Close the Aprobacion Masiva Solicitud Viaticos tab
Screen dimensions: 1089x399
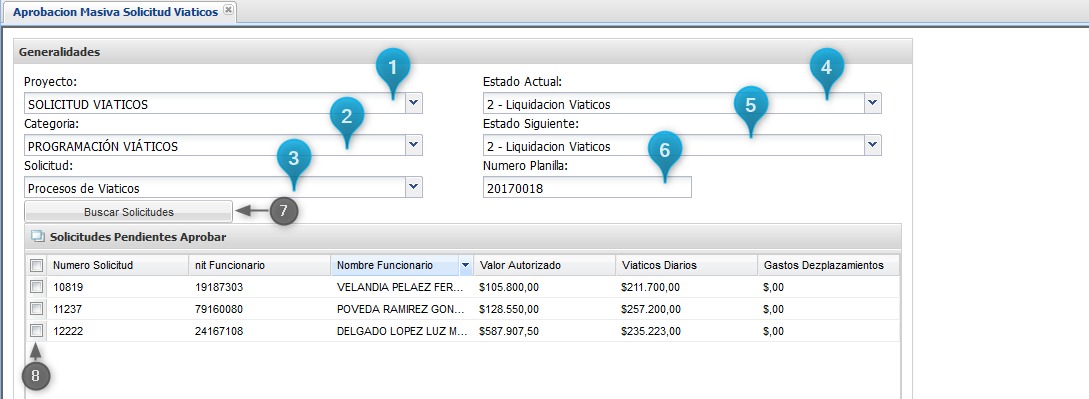[x=228, y=12]
